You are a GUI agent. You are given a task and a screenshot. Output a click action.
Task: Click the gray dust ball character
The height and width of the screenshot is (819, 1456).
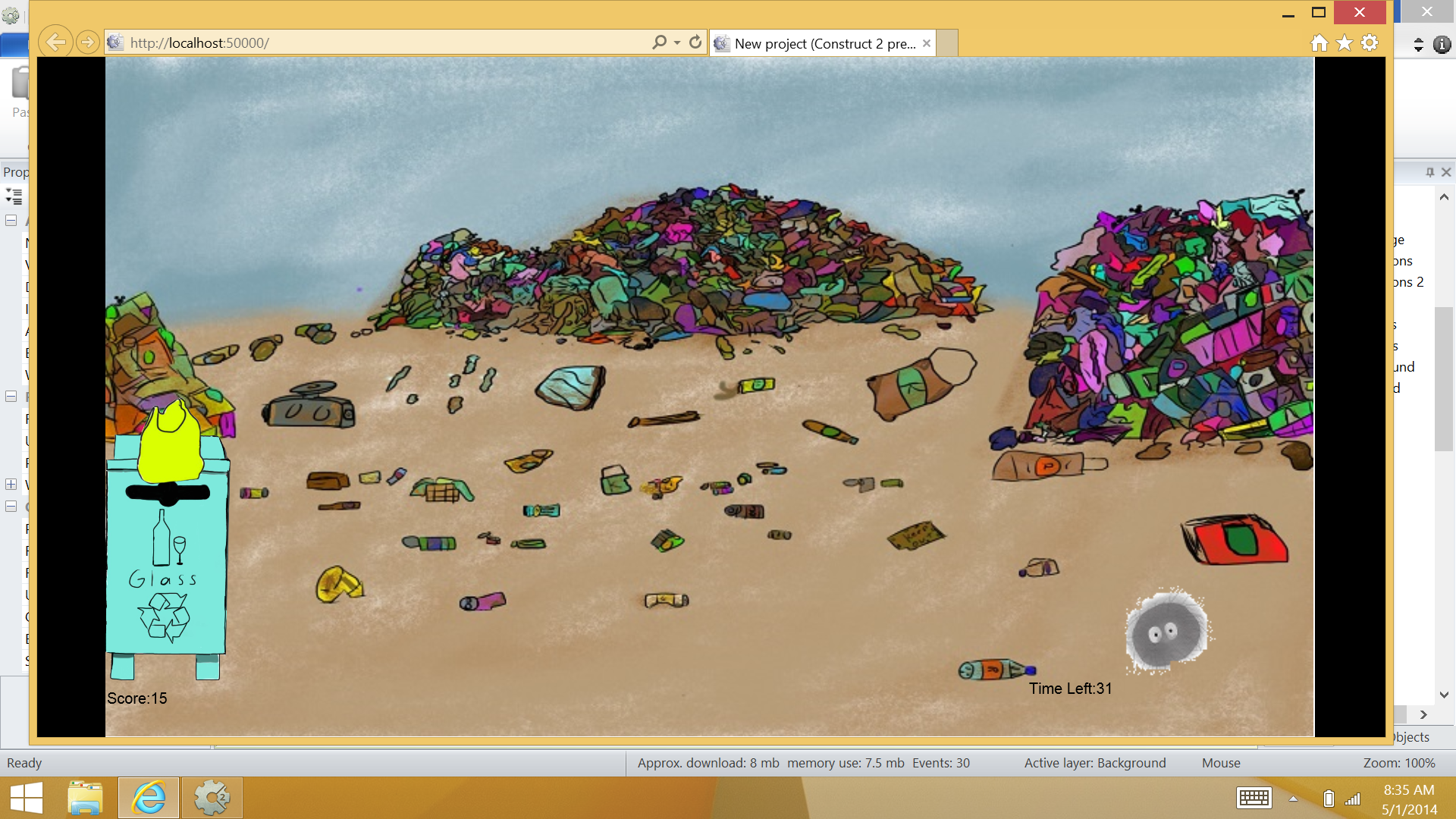[x=1166, y=632]
